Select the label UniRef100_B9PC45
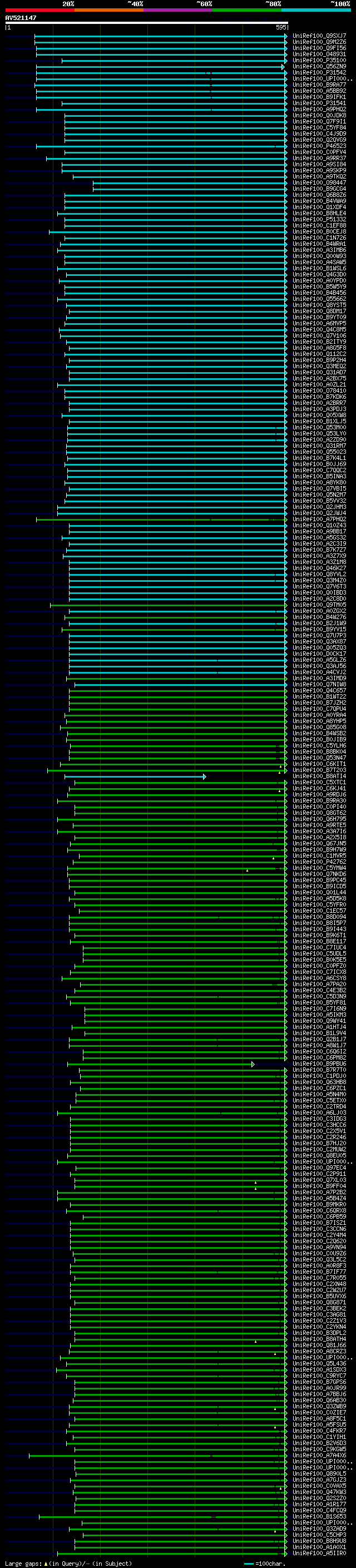 [x=319, y=880]
